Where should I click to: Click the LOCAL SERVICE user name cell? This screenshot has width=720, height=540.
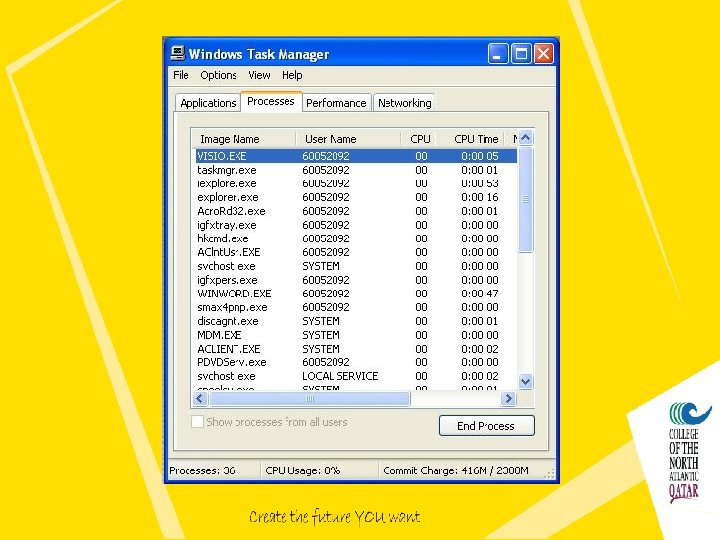pos(340,376)
